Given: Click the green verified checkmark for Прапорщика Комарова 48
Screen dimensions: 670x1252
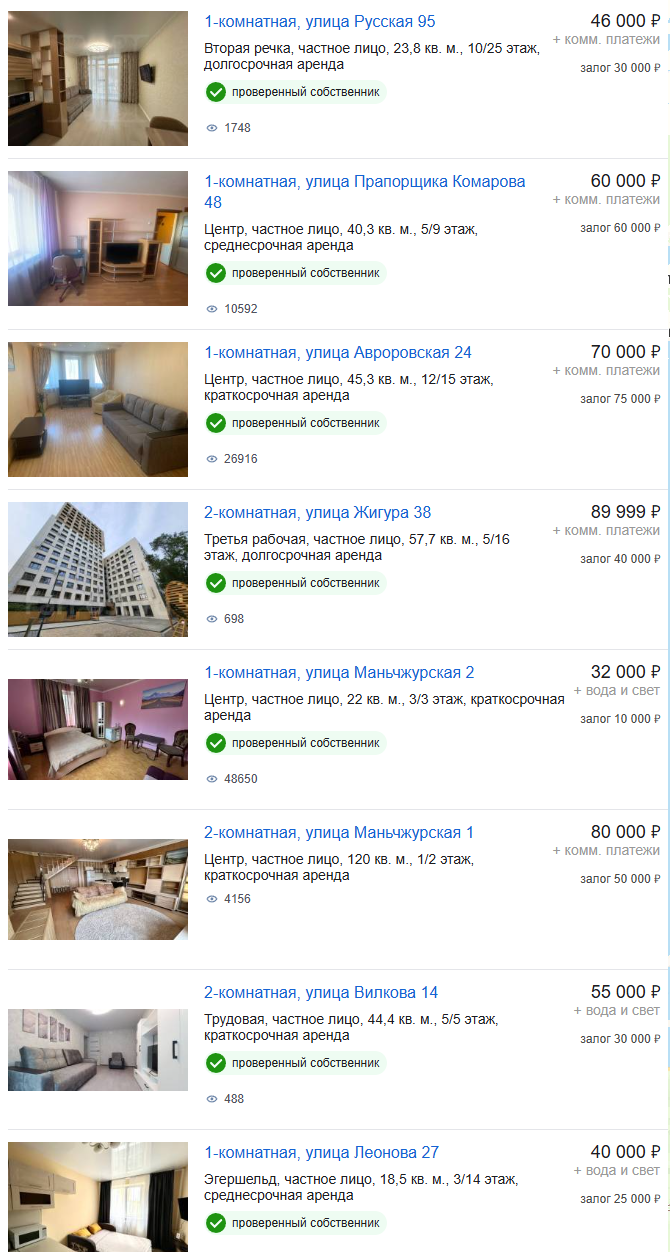Looking at the screenshot, I should point(215,272).
